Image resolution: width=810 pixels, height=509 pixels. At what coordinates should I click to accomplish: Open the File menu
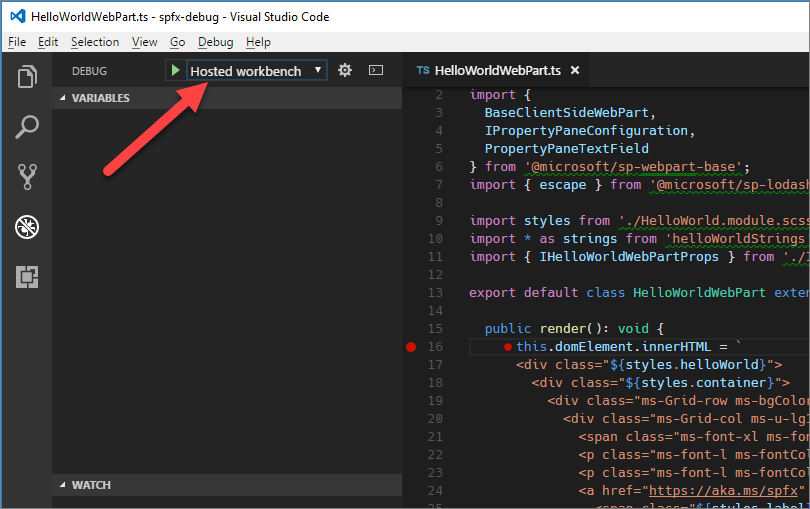click(x=17, y=42)
